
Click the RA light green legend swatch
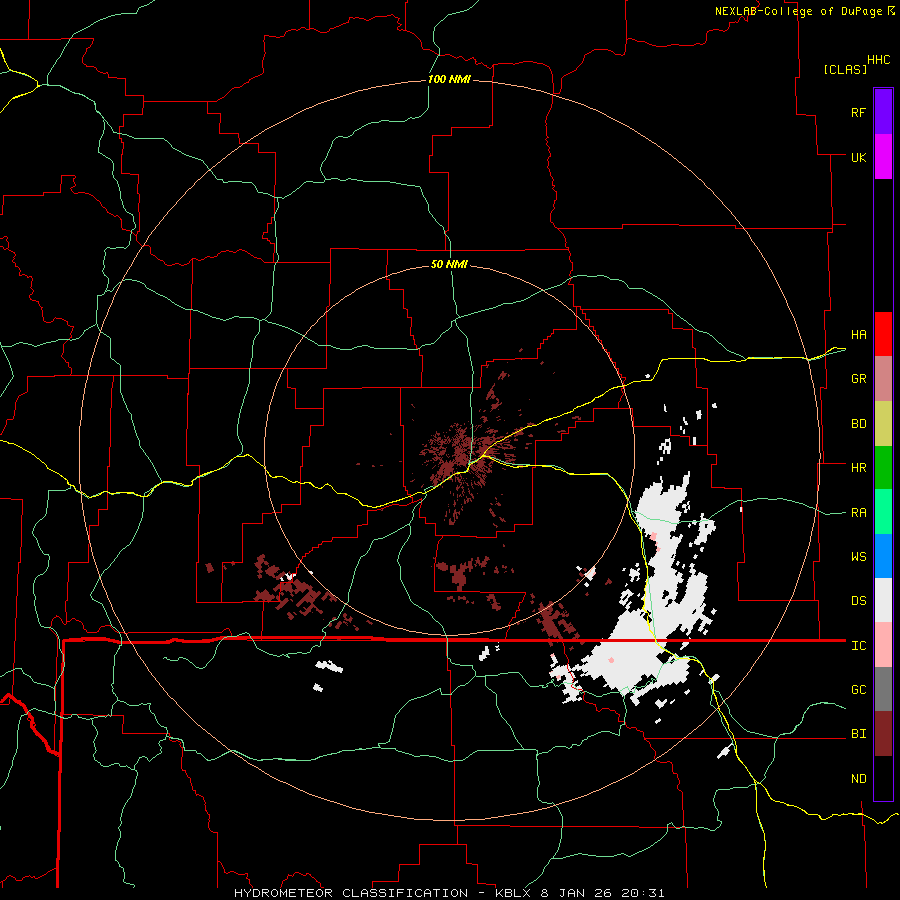tap(883, 512)
